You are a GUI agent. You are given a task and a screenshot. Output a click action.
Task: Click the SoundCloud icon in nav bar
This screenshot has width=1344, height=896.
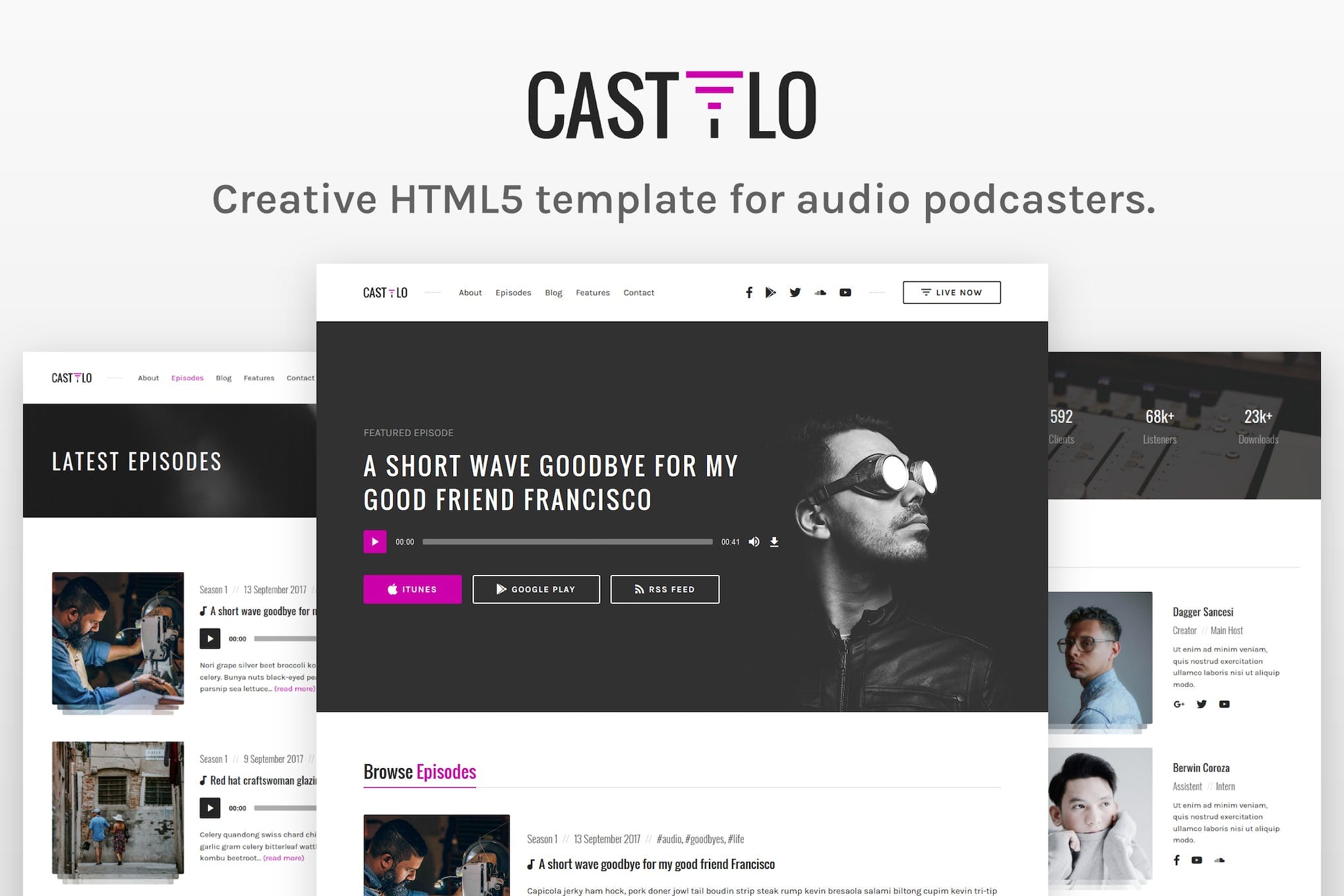point(821,292)
